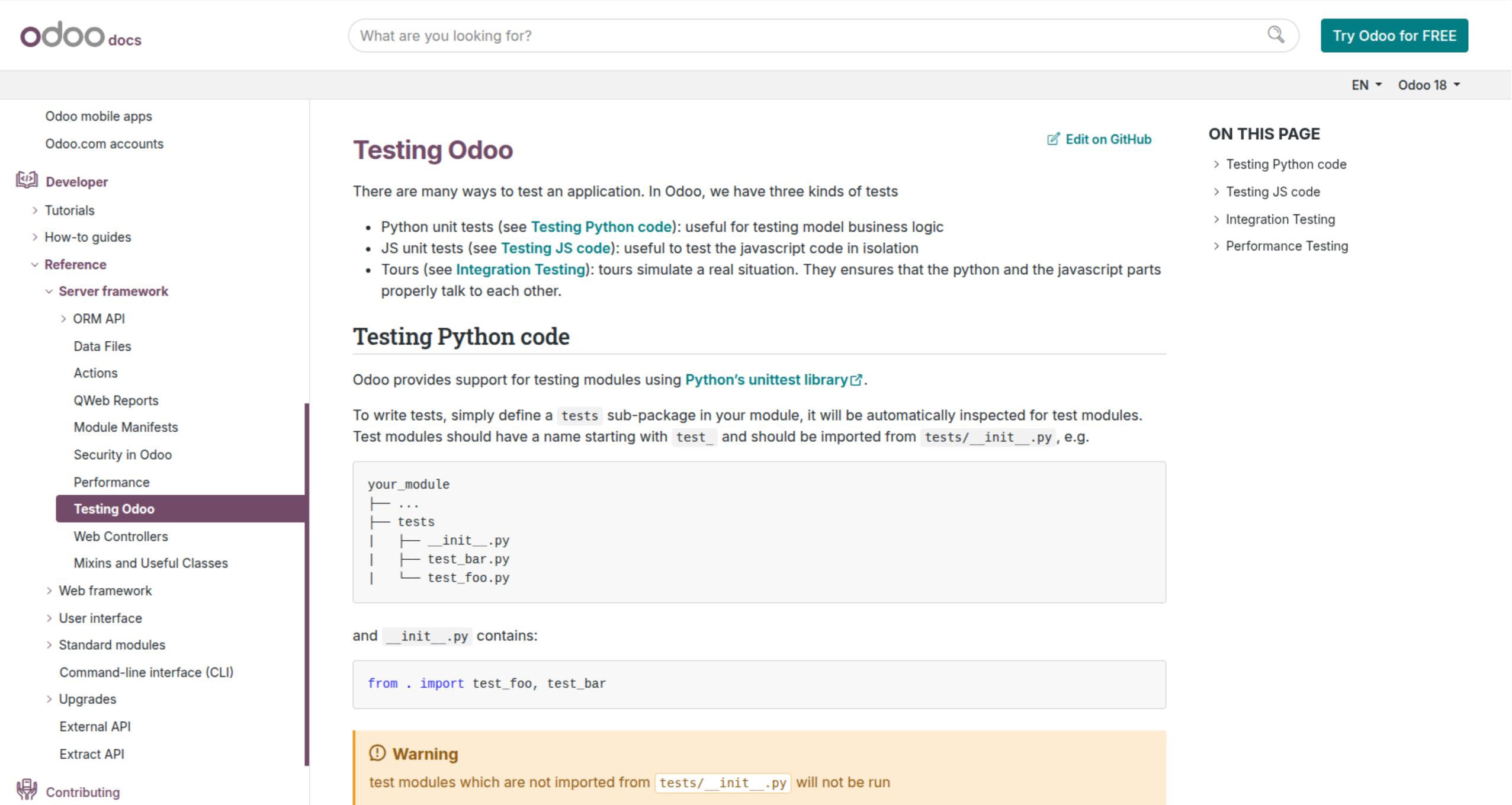This screenshot has height=805, width=1512.
Task: Open How-to guides section link
Action: click(88, 237)
